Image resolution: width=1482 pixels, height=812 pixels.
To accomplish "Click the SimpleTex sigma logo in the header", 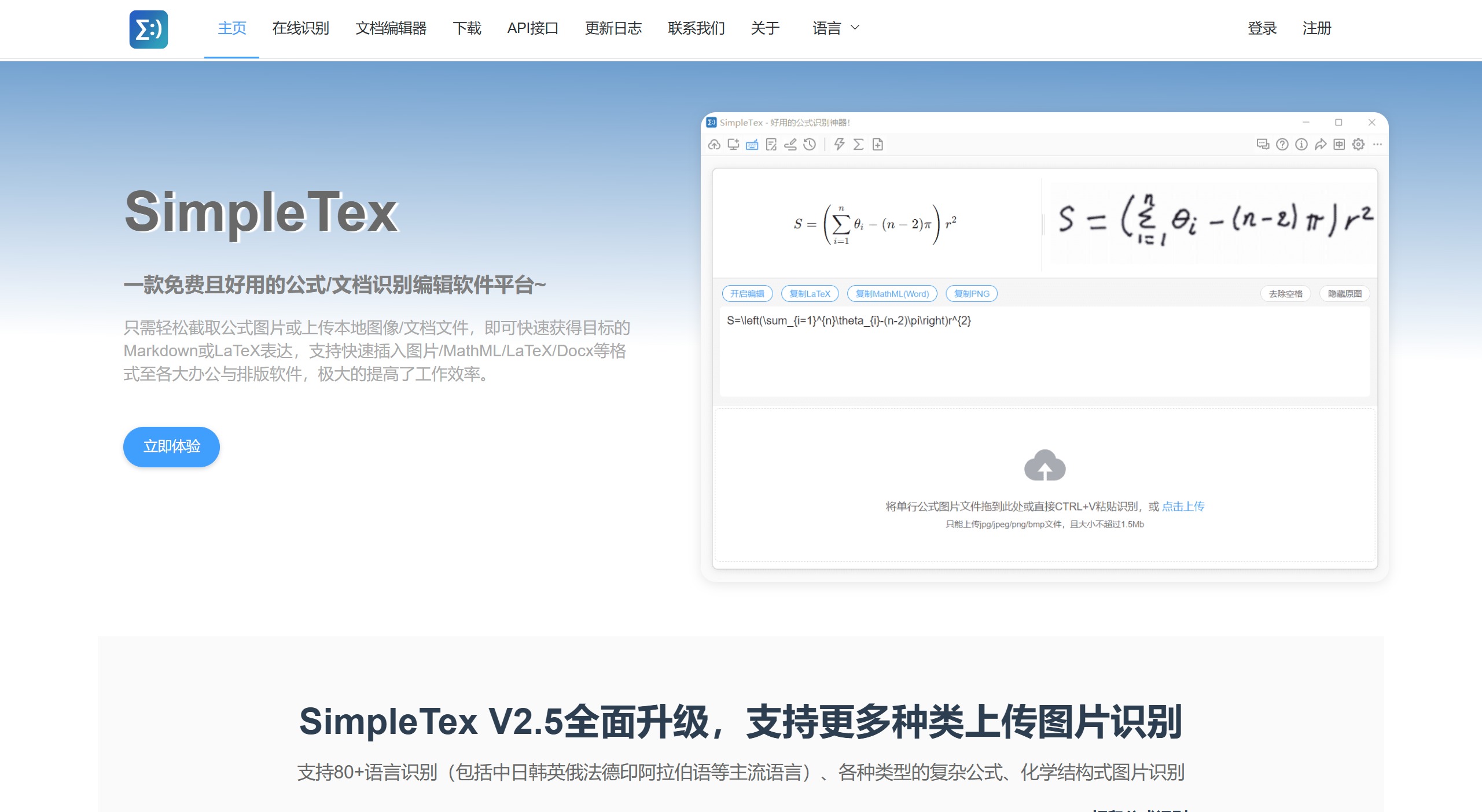I will click(149, 29).
